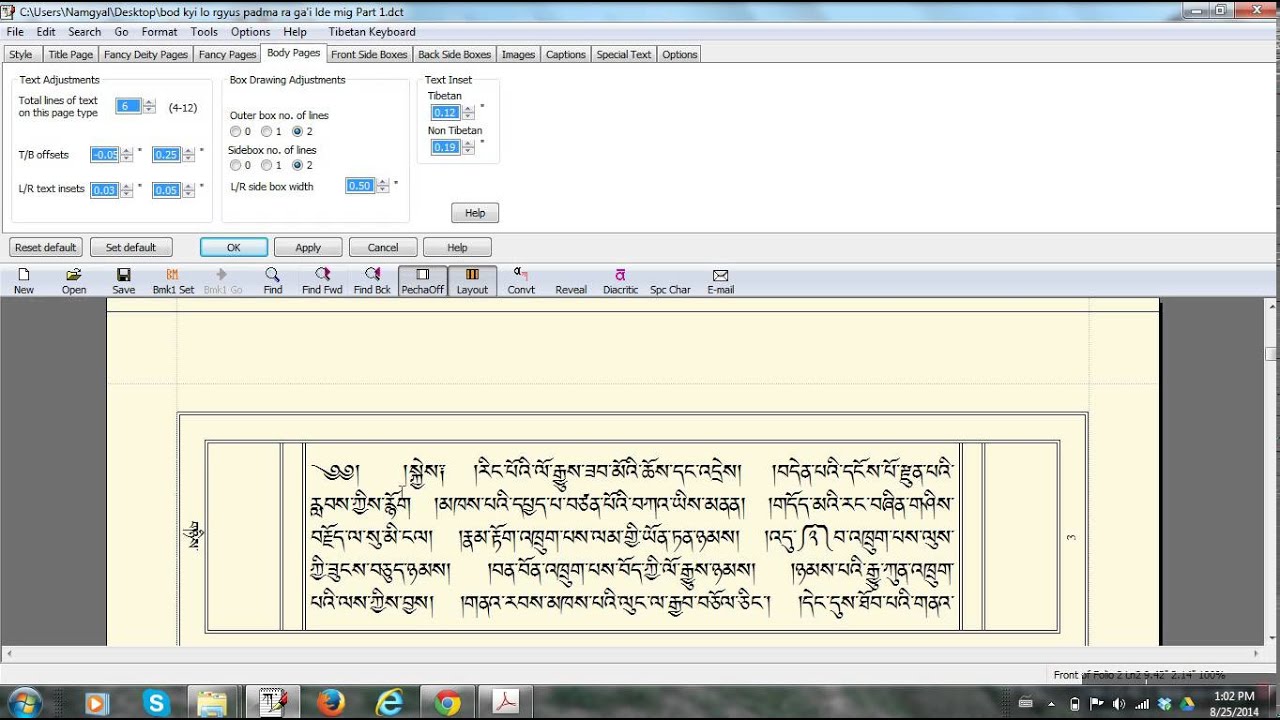The width and height of the screenshot is (1280, 720).
Task: Click the E-mail toolbar icon
Action: tap(720, 281)
